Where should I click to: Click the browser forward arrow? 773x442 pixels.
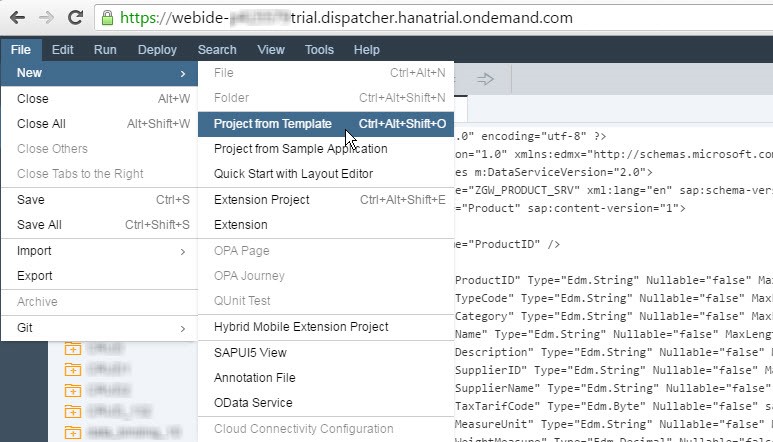[46, 17]
